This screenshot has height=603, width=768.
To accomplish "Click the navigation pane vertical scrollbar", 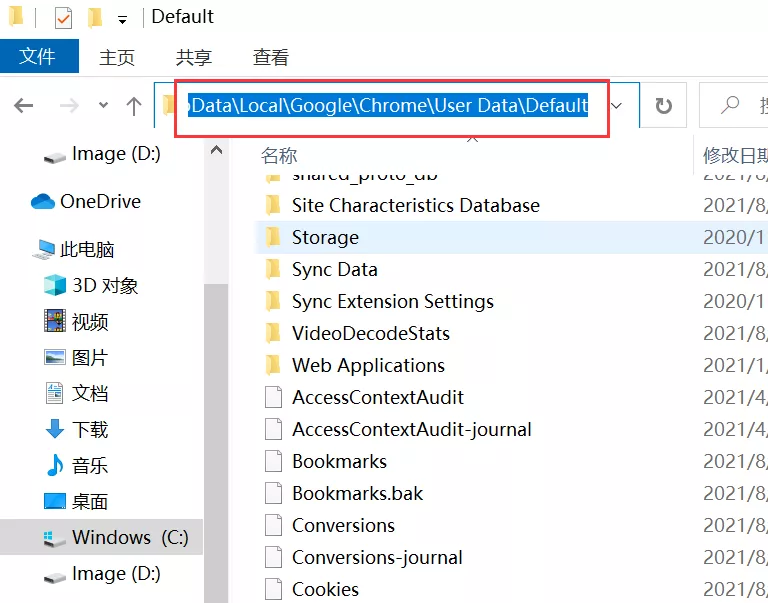I will click(215, 400).
